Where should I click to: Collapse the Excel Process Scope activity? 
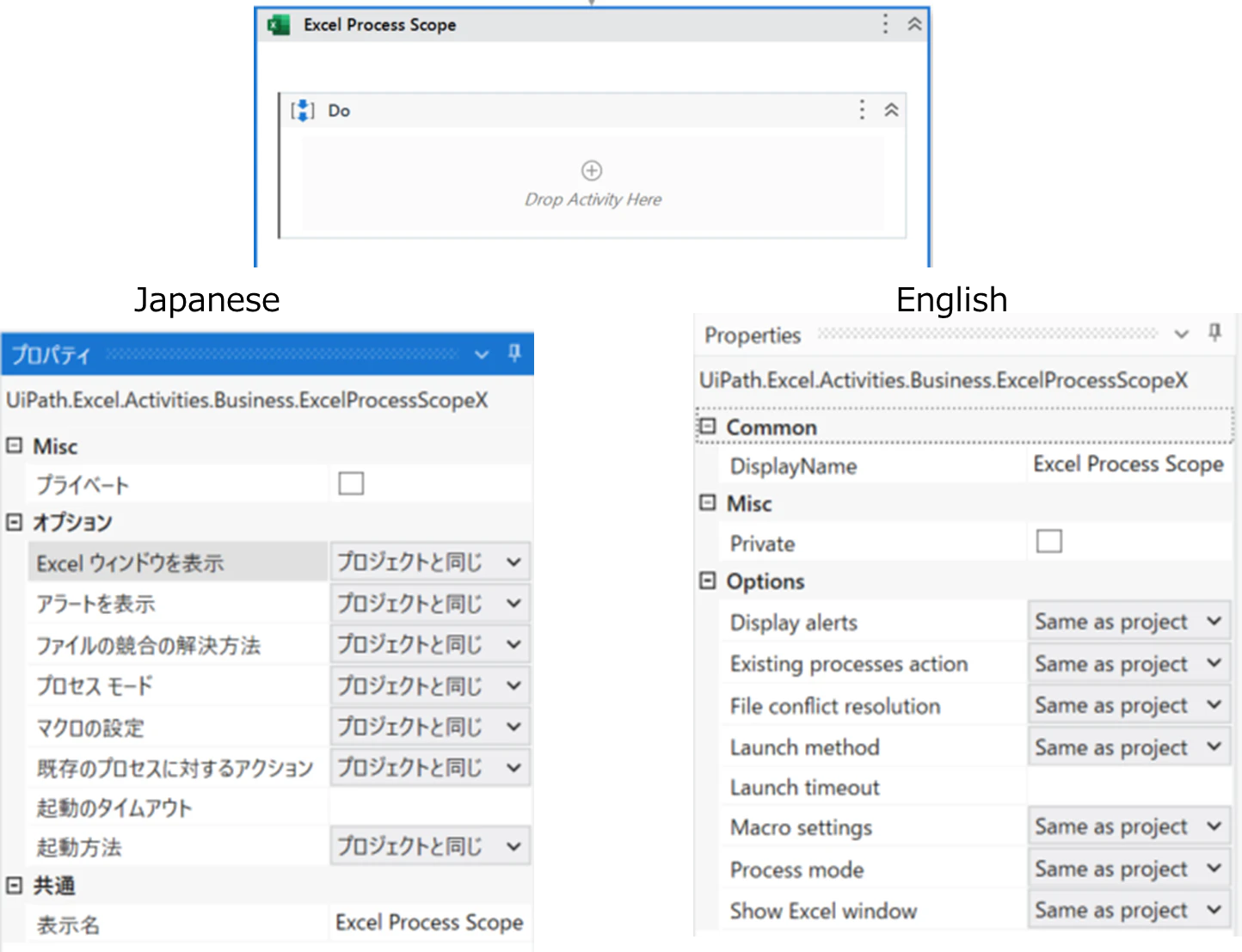[x=914, y=24]
